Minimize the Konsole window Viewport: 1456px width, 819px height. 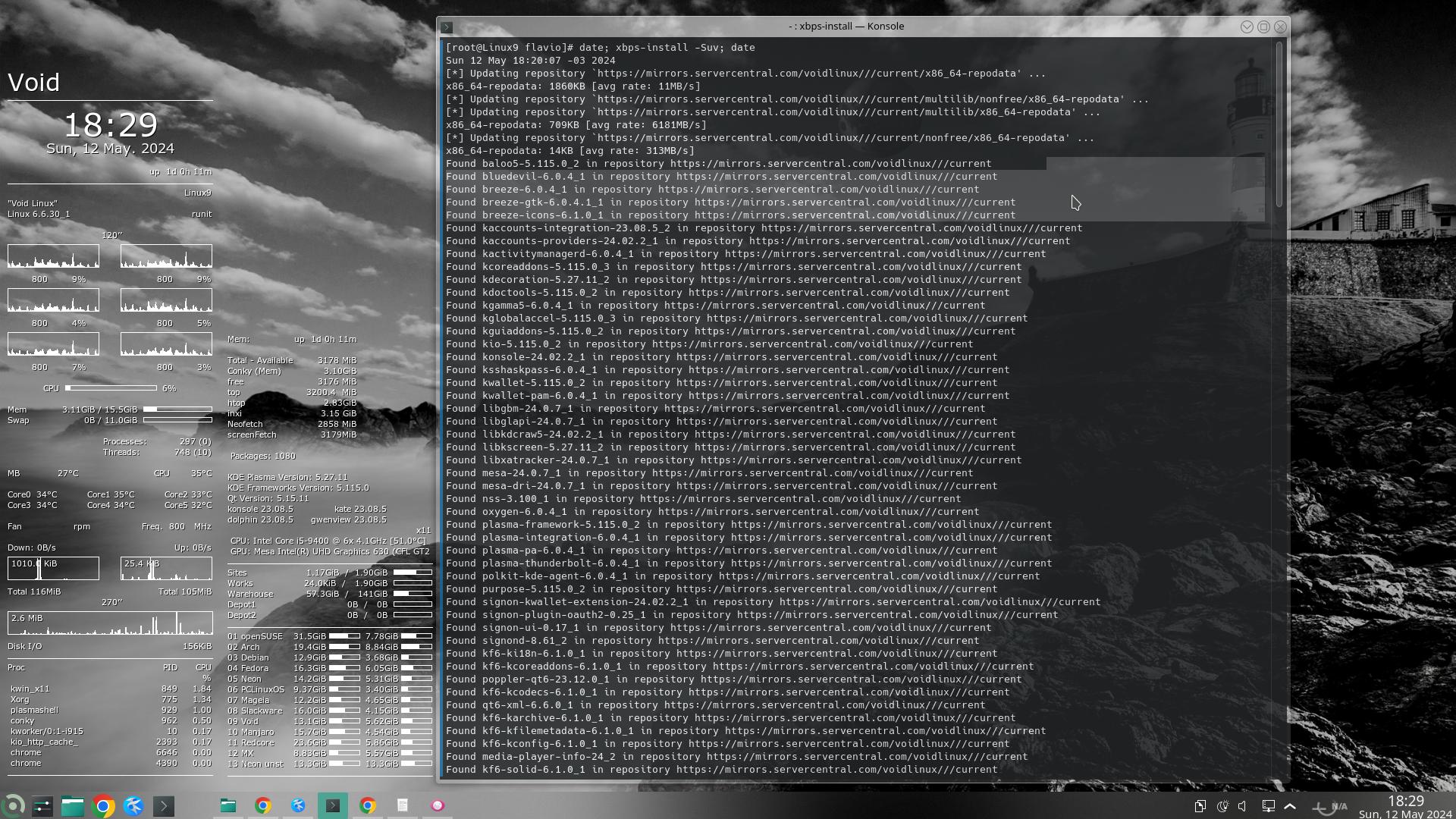coord(1247,27)
